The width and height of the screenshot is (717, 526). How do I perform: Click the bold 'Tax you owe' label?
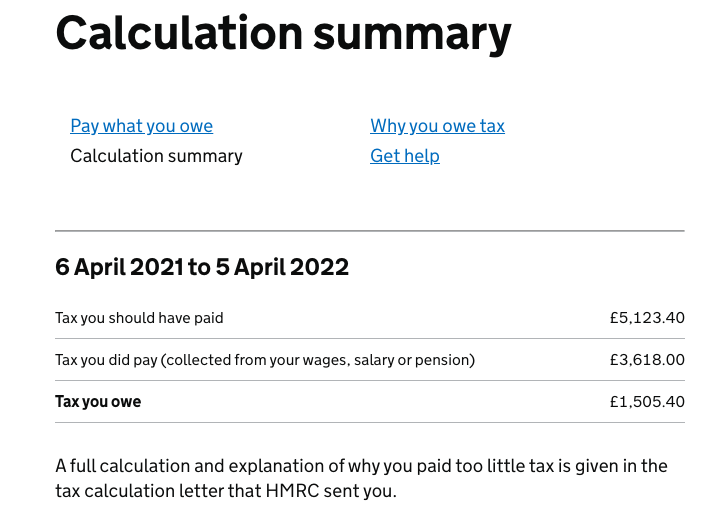(98, 402)
